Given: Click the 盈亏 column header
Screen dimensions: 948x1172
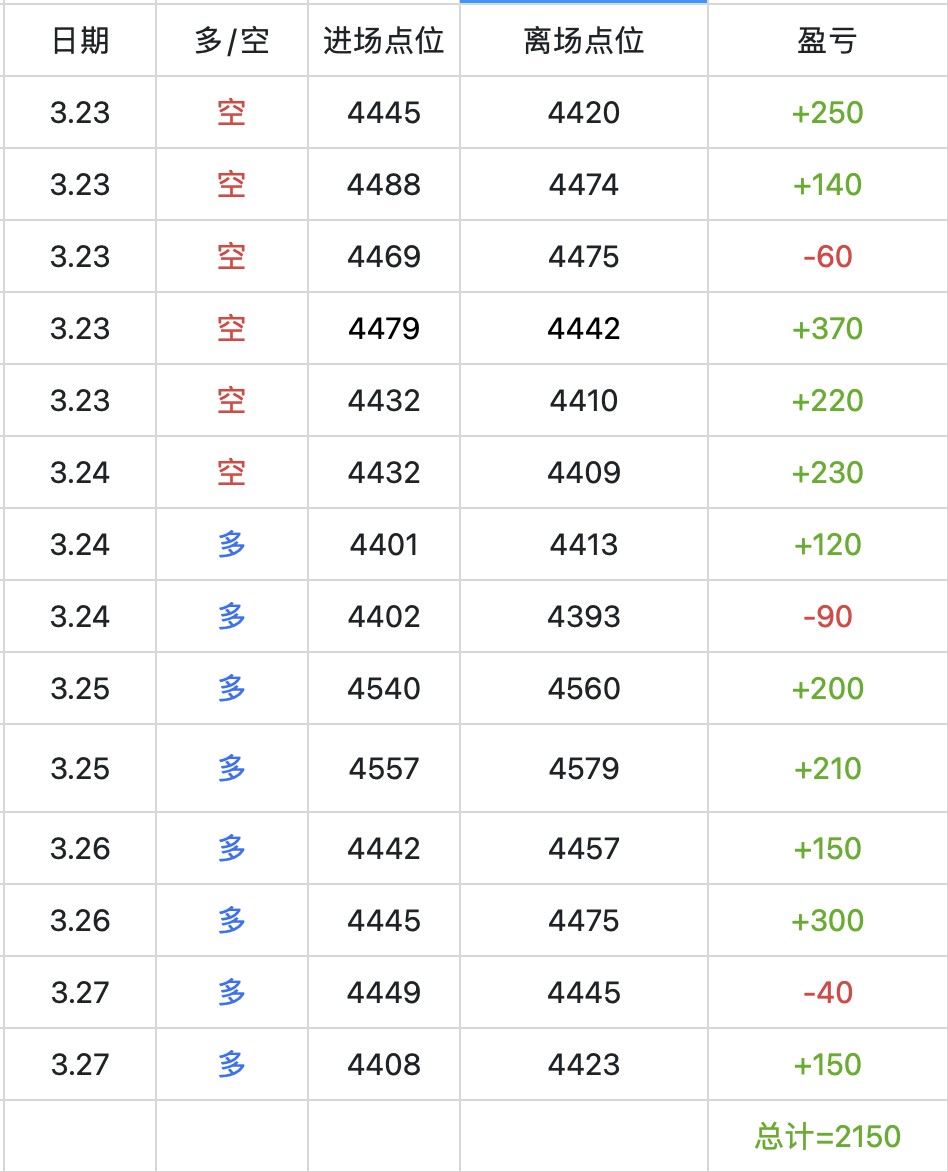Looking at the screenshot, I should click(x=827, y=41).
